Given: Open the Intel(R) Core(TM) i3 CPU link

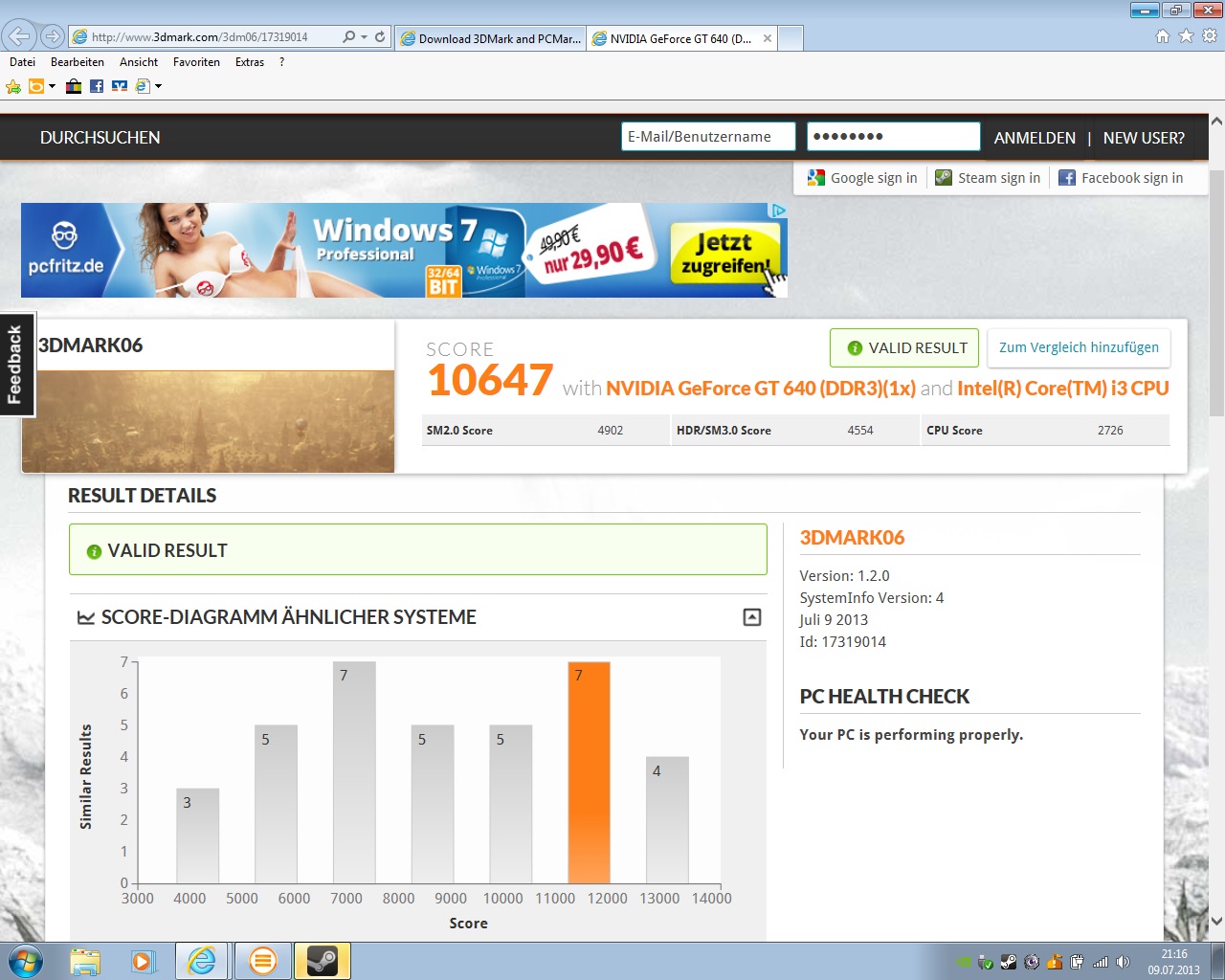Looking at the screenshot, I should click(x=1063, y=389).
